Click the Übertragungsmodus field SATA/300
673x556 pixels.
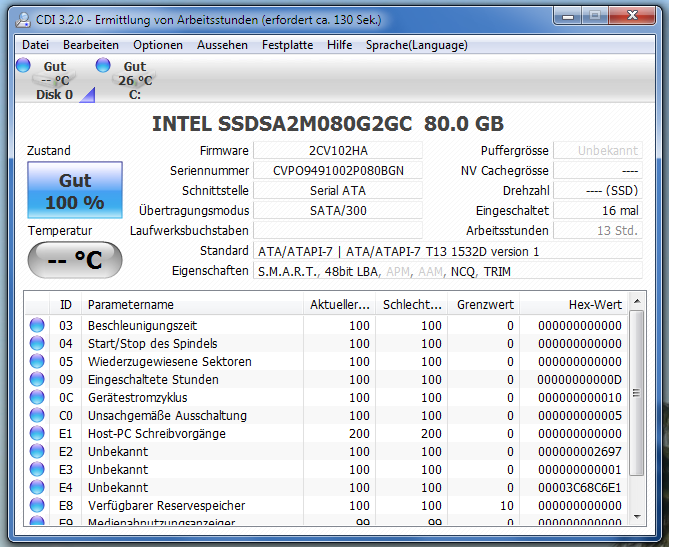point(338,210)
